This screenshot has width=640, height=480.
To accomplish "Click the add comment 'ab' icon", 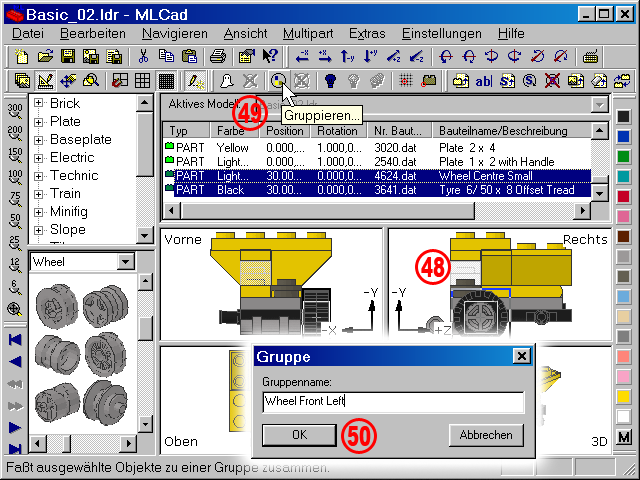I will 484,81.
